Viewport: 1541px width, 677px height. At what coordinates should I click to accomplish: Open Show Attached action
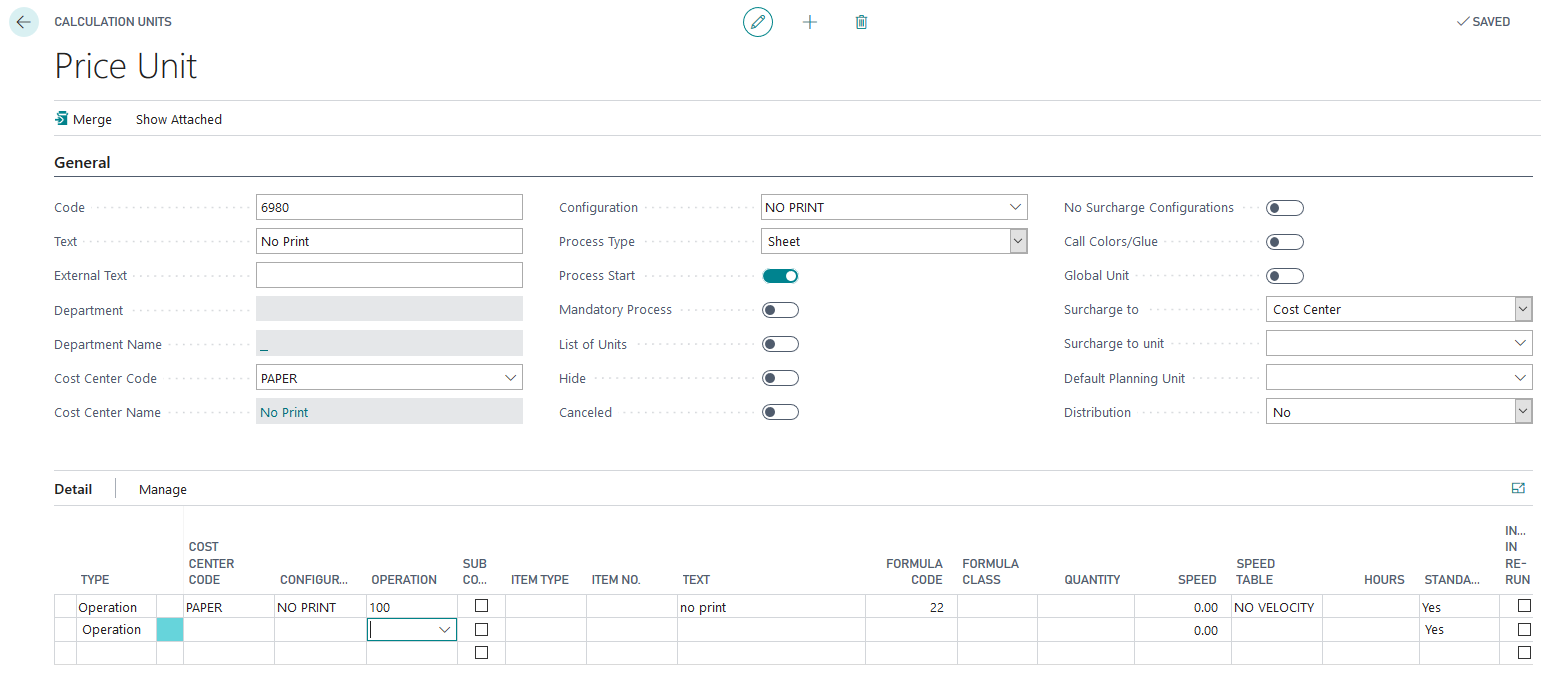point(179,119)
